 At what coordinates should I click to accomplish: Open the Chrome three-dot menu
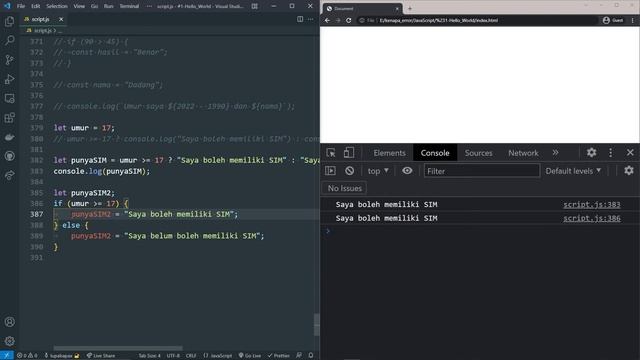pyautogui.click(x=633, y=20)
